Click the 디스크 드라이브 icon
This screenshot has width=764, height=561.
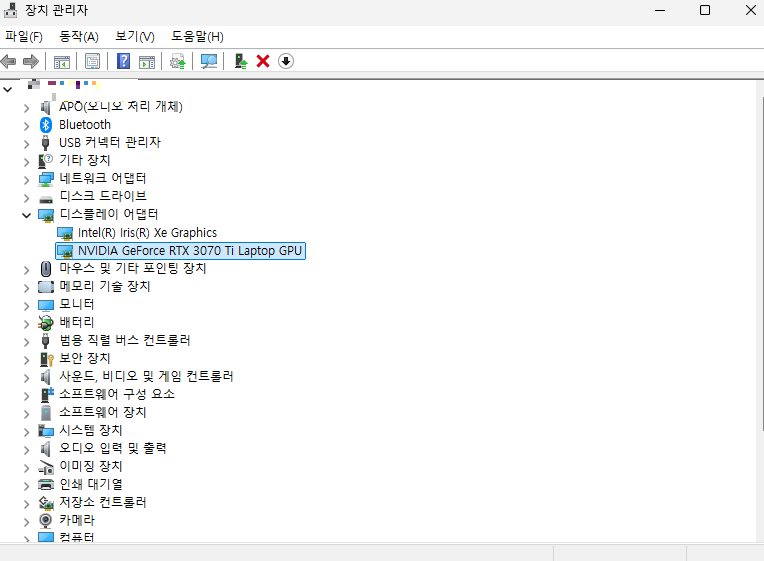point(46,199)
